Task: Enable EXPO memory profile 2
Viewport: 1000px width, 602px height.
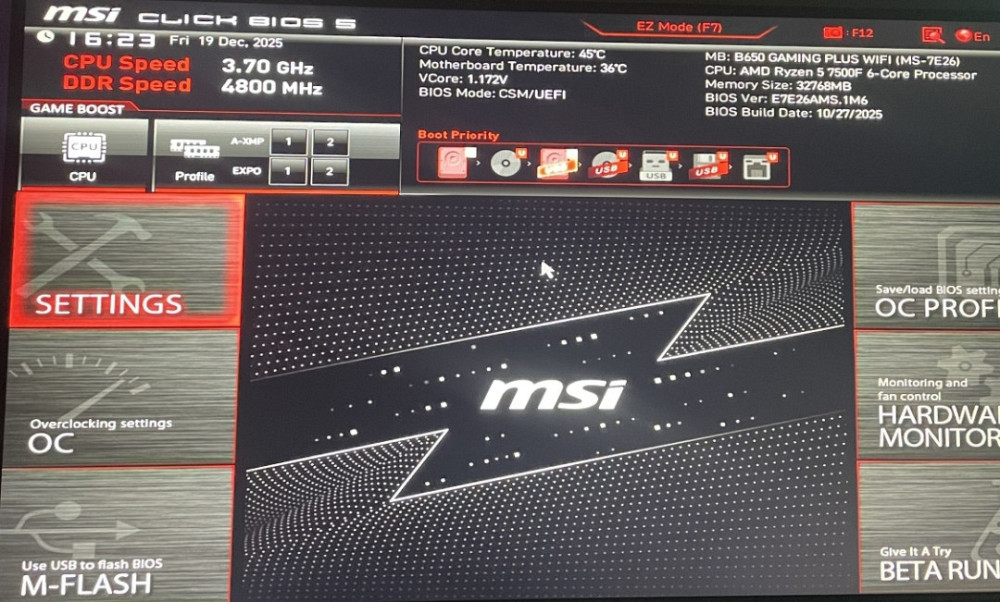Action: 330,170
